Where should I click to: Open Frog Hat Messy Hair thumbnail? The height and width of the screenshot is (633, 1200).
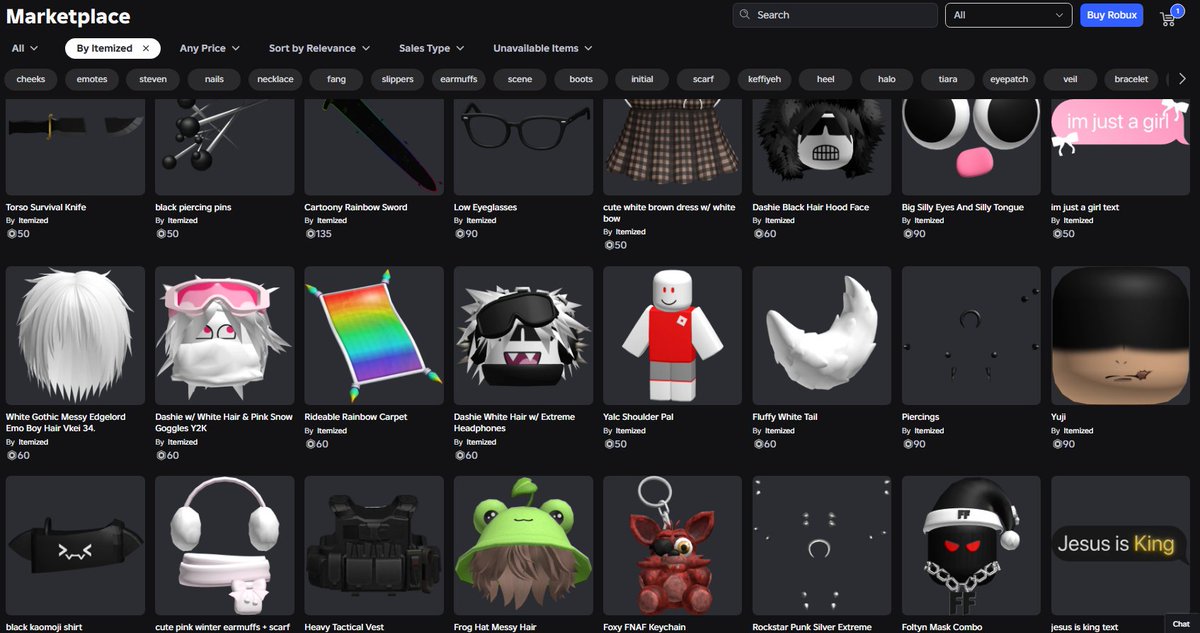click(x=523, y=545)
